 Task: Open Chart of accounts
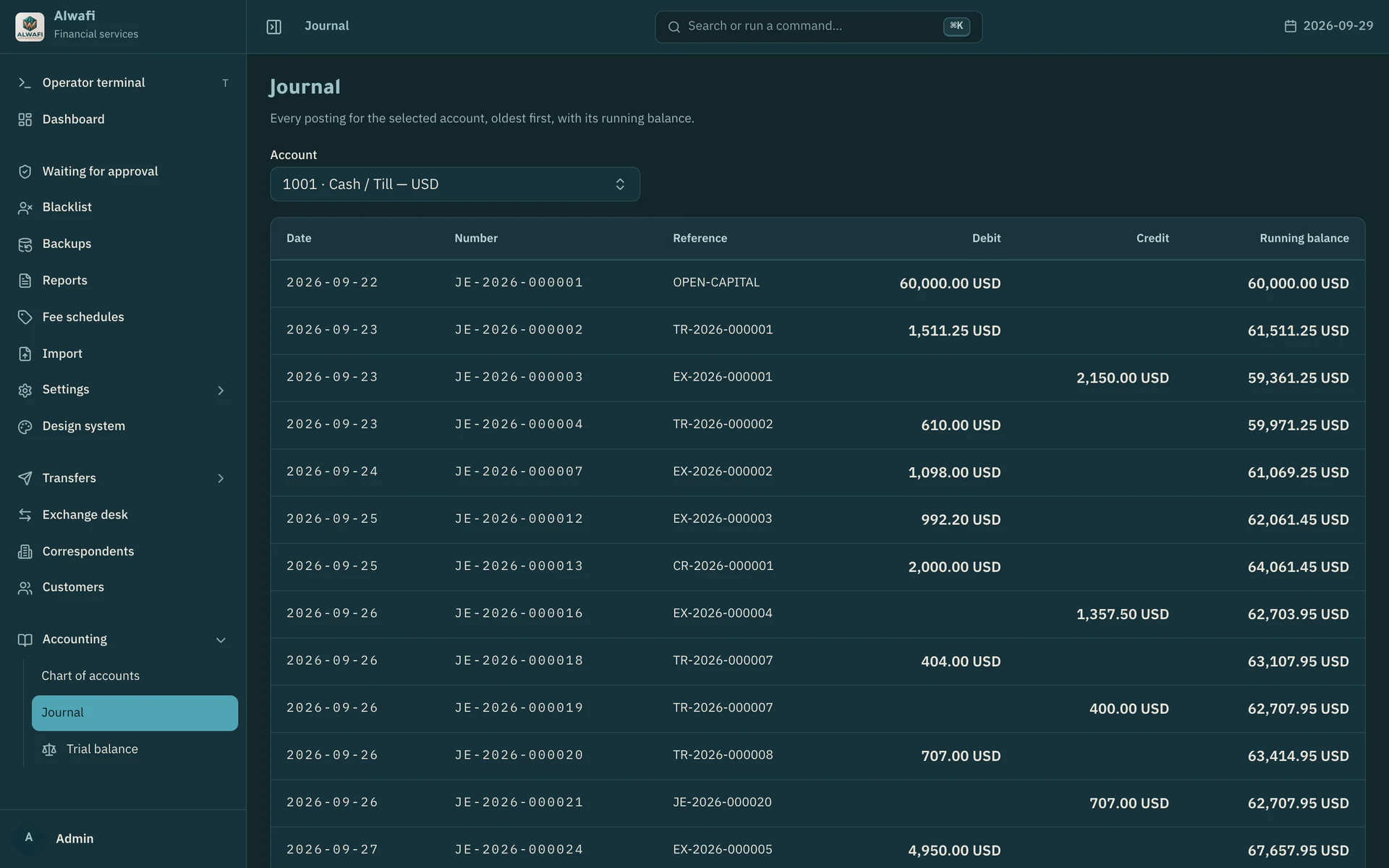pyautogui.click(x=135, y=676)
